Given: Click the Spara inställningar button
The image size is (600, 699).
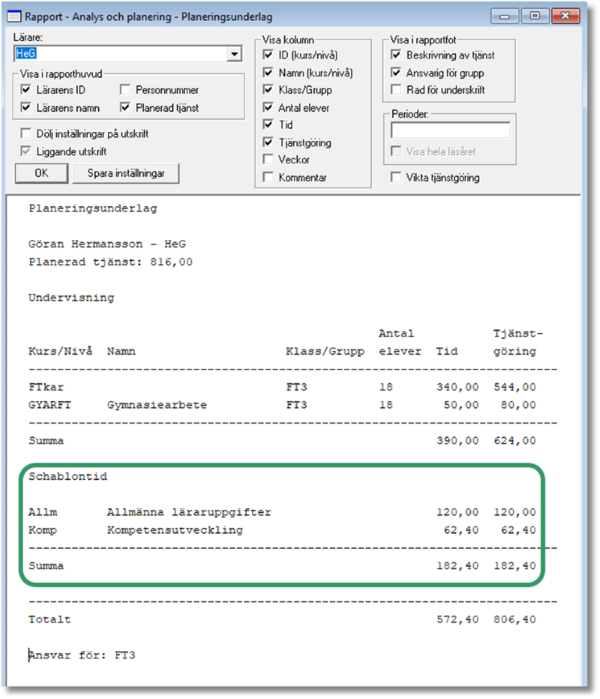Looking at the screenshot, I should (x=125, y=173).
